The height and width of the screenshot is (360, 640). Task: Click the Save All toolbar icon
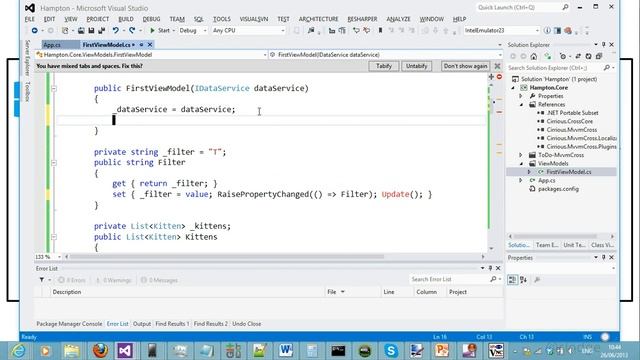(101, 31)
